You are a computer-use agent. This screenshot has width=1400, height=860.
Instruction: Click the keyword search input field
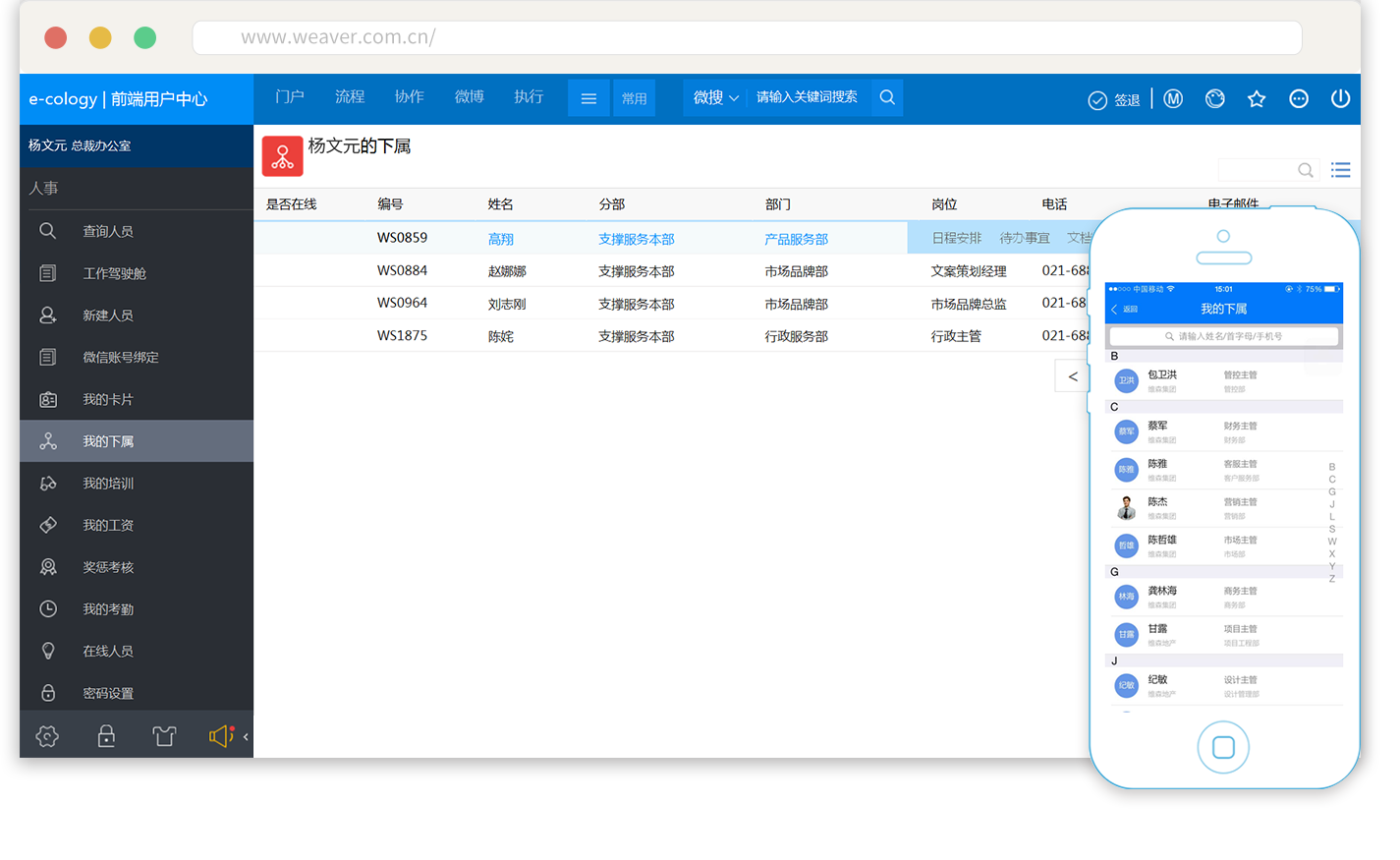(x=808, y=97)
